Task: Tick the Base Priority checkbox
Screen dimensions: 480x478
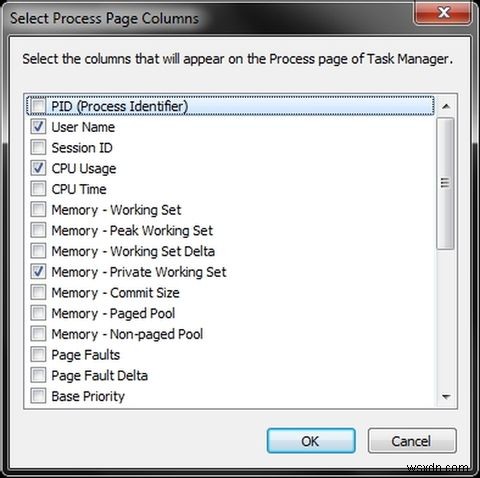Action: (x=38, y=396)
